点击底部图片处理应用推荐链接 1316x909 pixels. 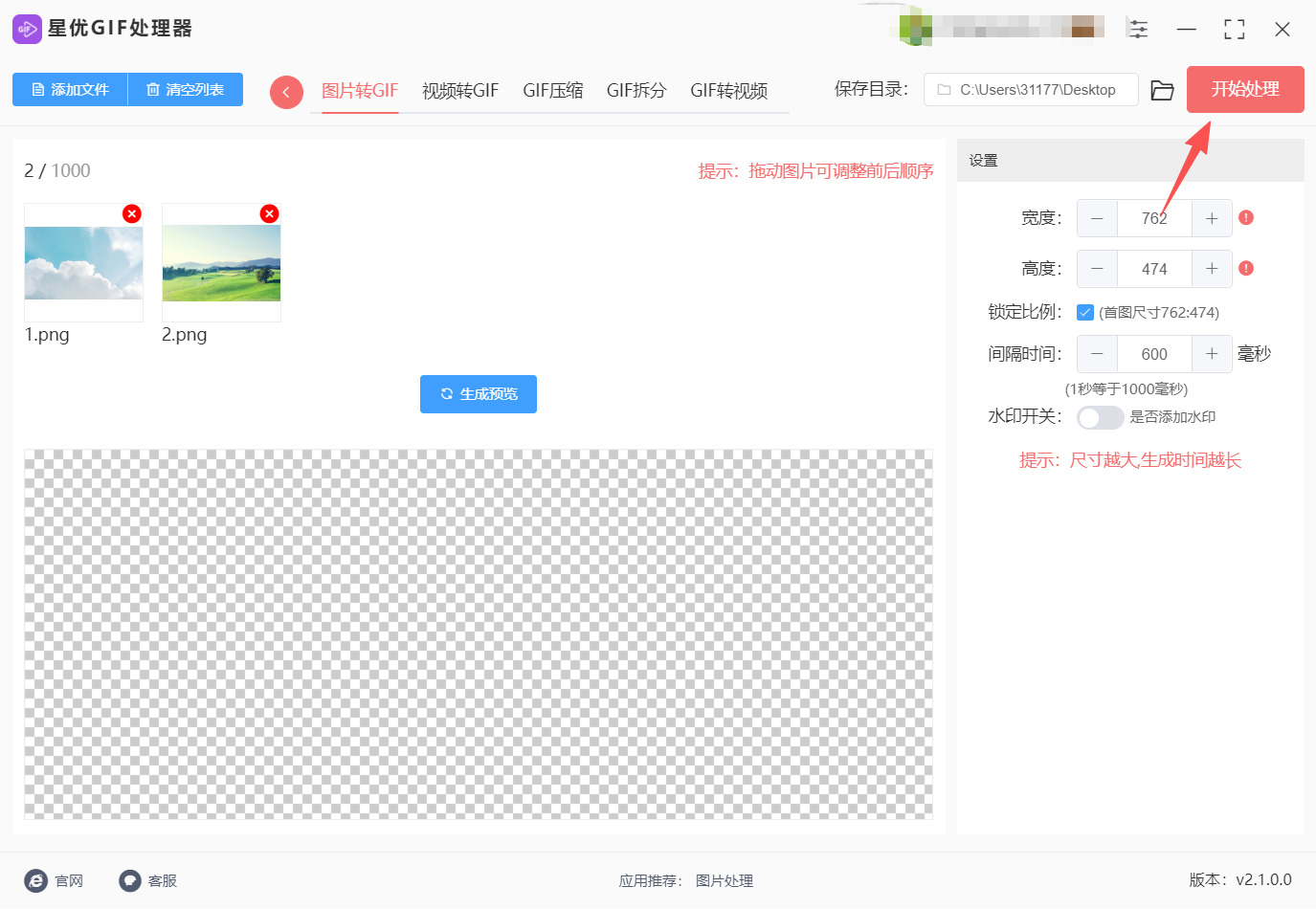tap(725, 880)
